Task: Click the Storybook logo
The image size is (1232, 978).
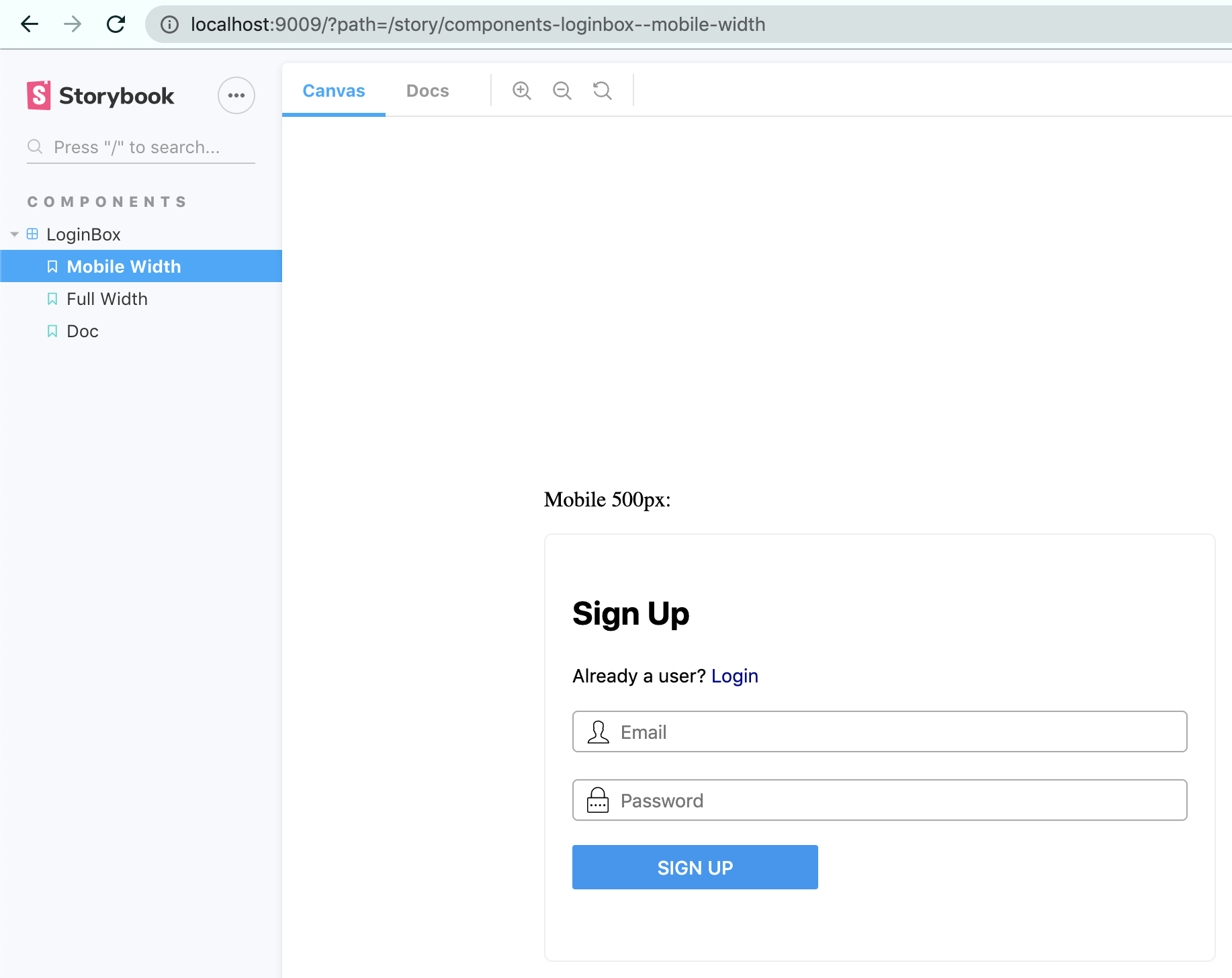Action: point(101,95)
